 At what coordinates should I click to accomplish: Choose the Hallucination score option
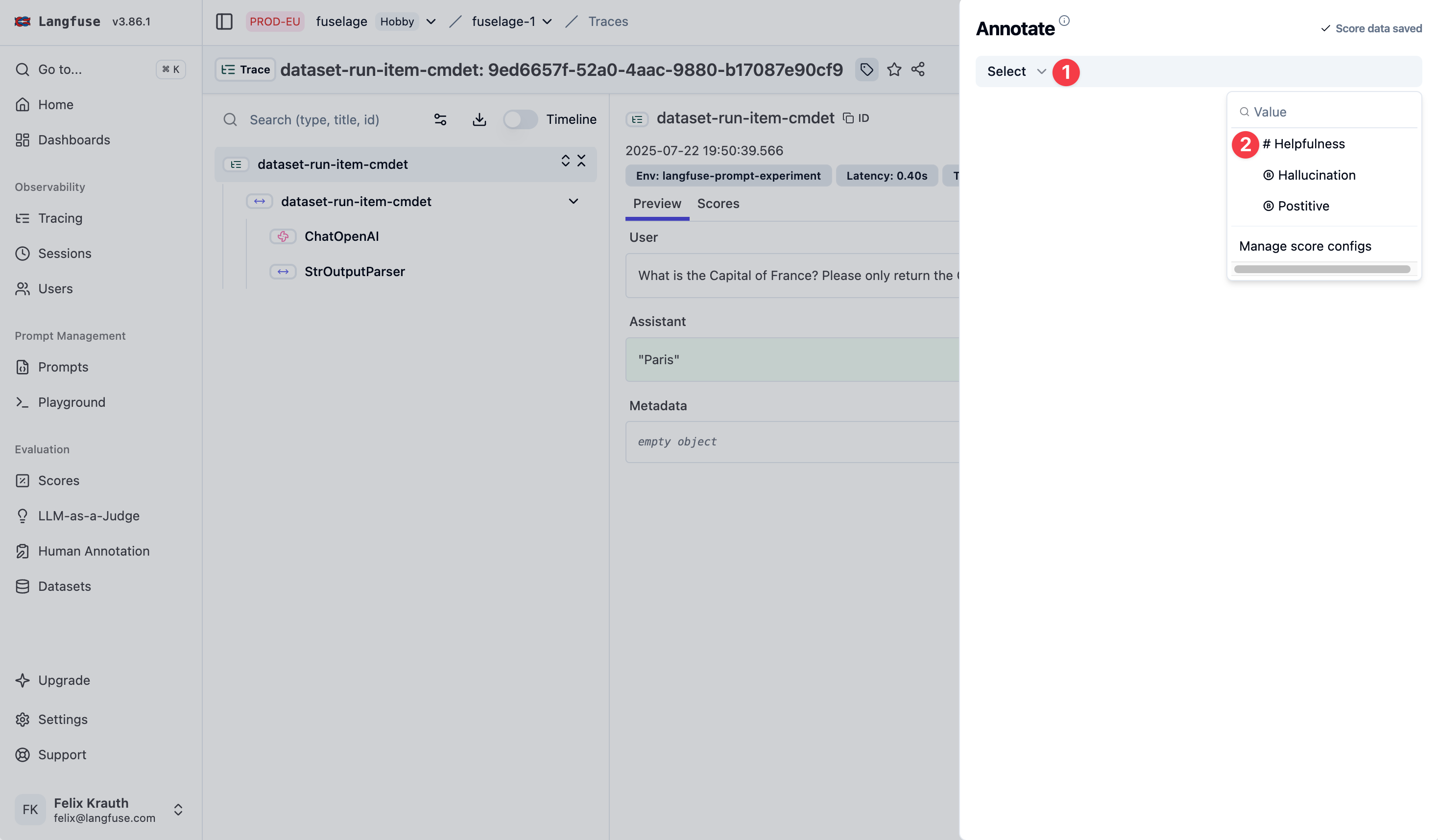(1316, 175)
